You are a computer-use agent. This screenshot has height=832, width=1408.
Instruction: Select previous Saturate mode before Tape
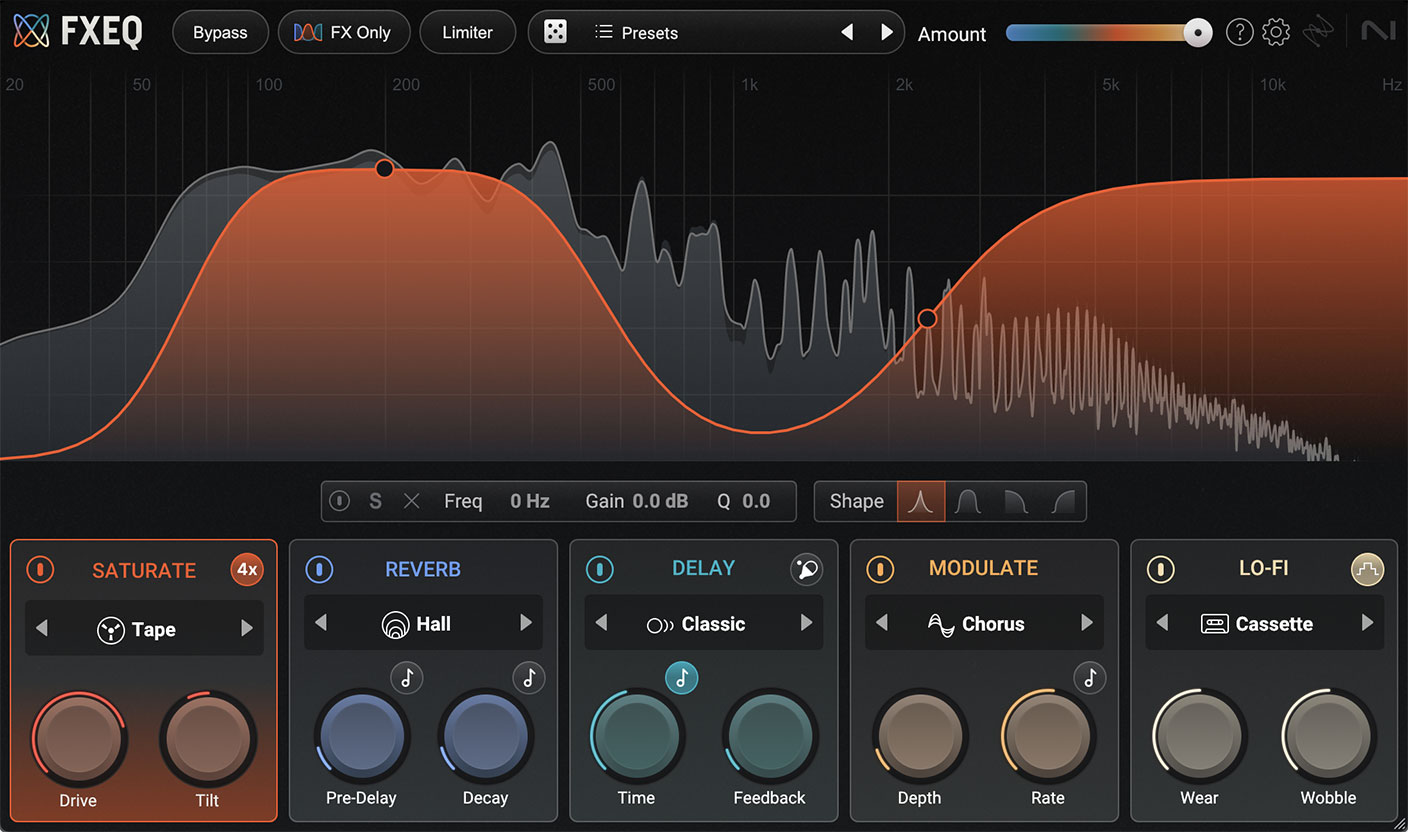41,629
